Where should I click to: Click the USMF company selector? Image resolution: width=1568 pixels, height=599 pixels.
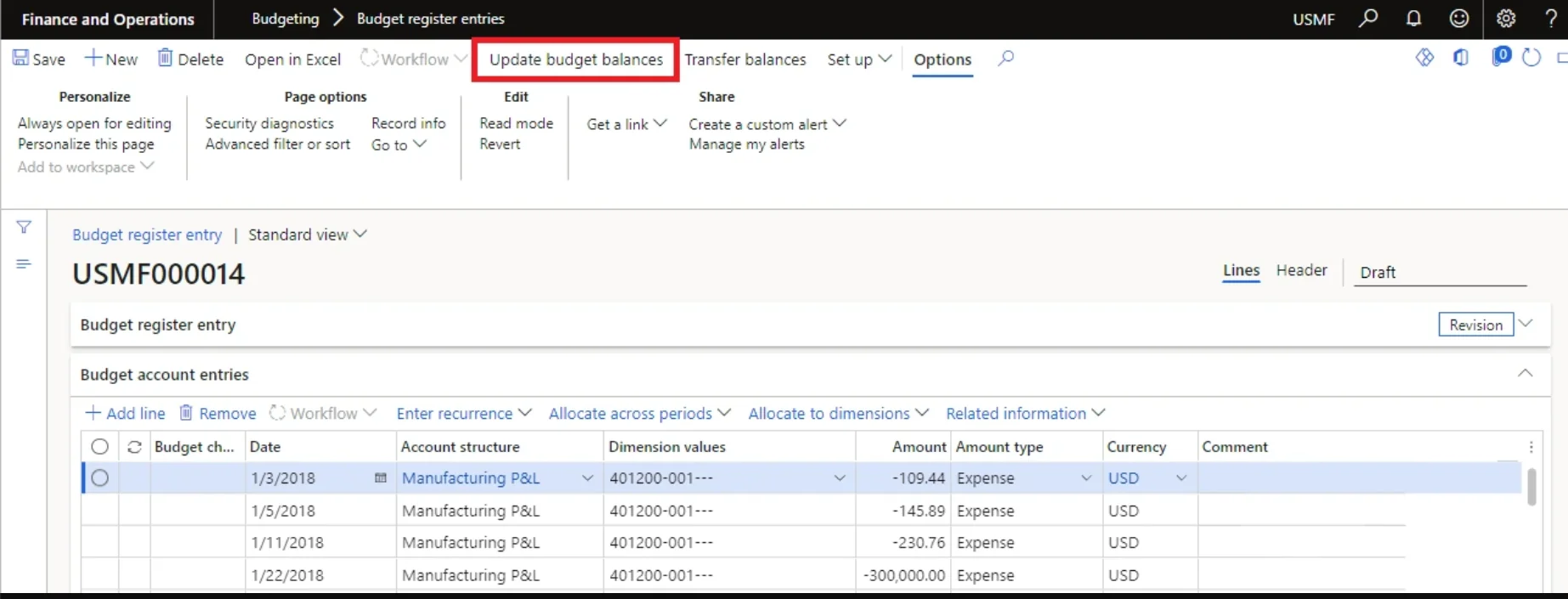(x=1314, y=19)
